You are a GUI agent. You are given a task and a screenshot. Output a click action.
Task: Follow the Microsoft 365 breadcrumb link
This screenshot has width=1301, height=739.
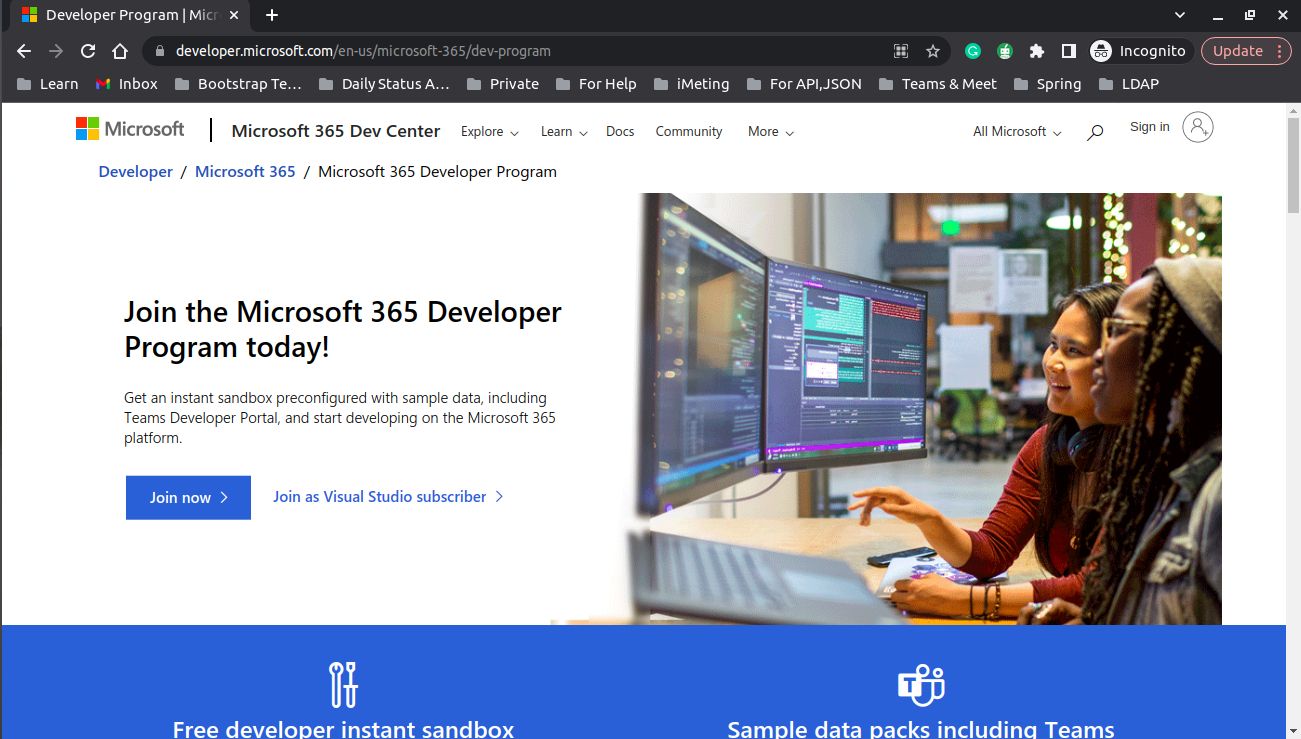point(245,172)
